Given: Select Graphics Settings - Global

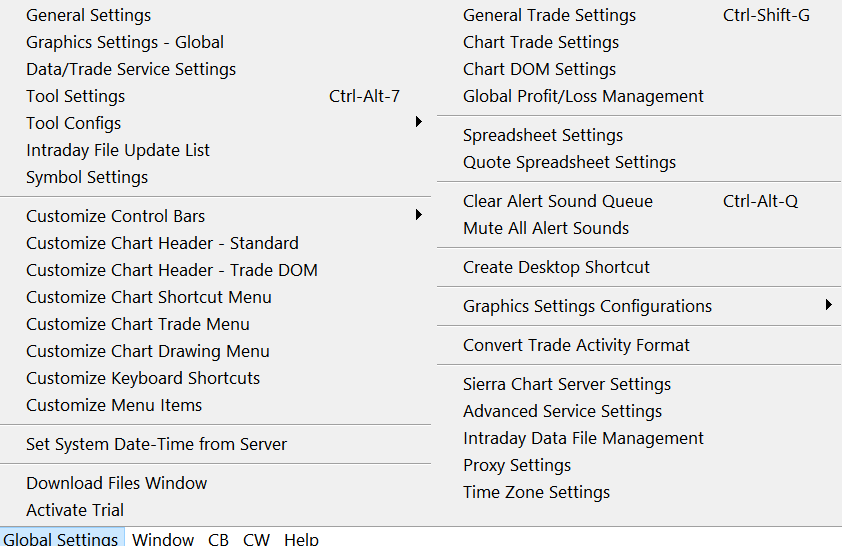Looking at the screenshot, I should (125, 42).
